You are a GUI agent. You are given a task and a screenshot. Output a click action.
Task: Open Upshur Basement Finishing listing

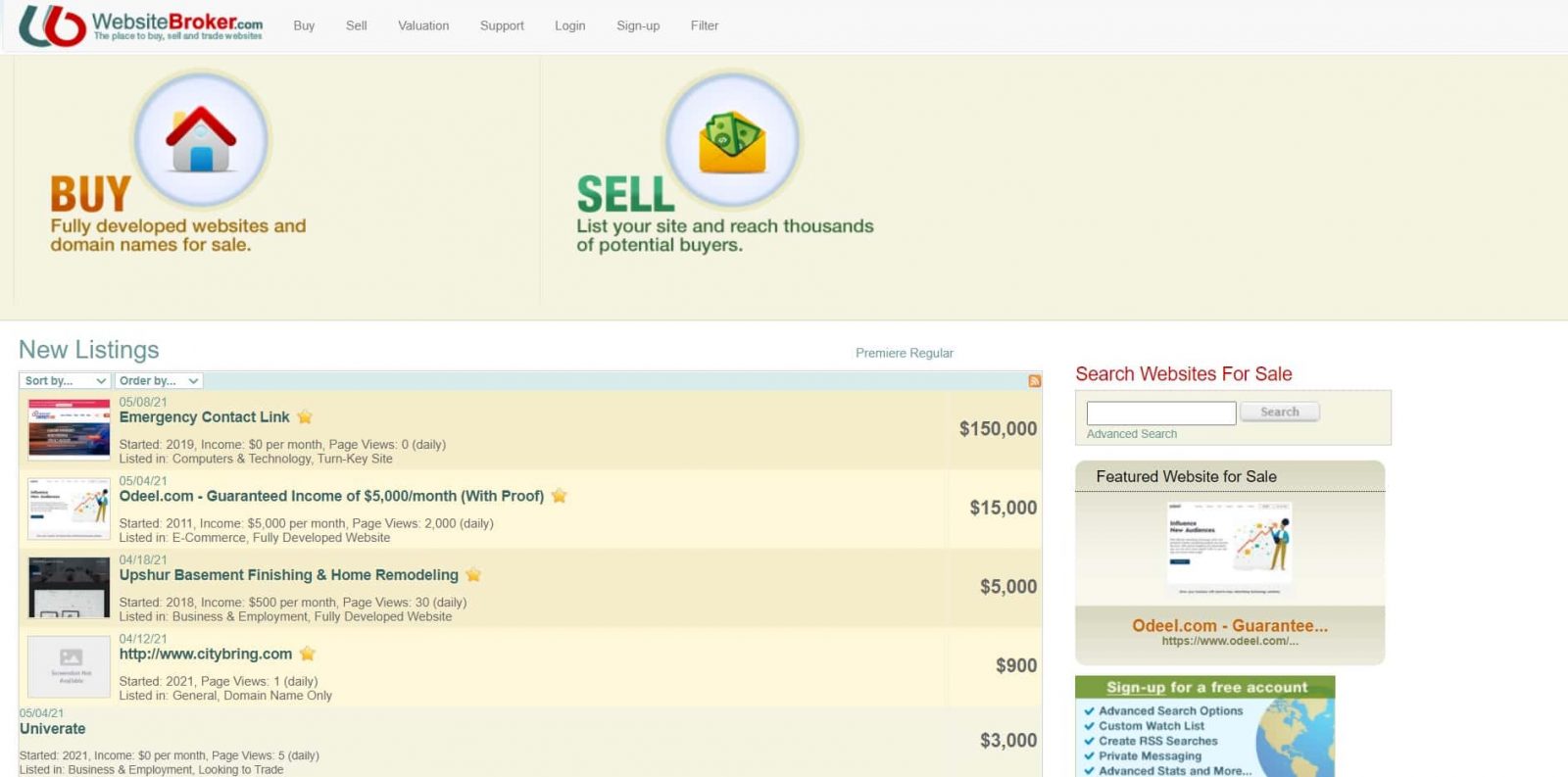pyautogui.click(x=289, y=575)
